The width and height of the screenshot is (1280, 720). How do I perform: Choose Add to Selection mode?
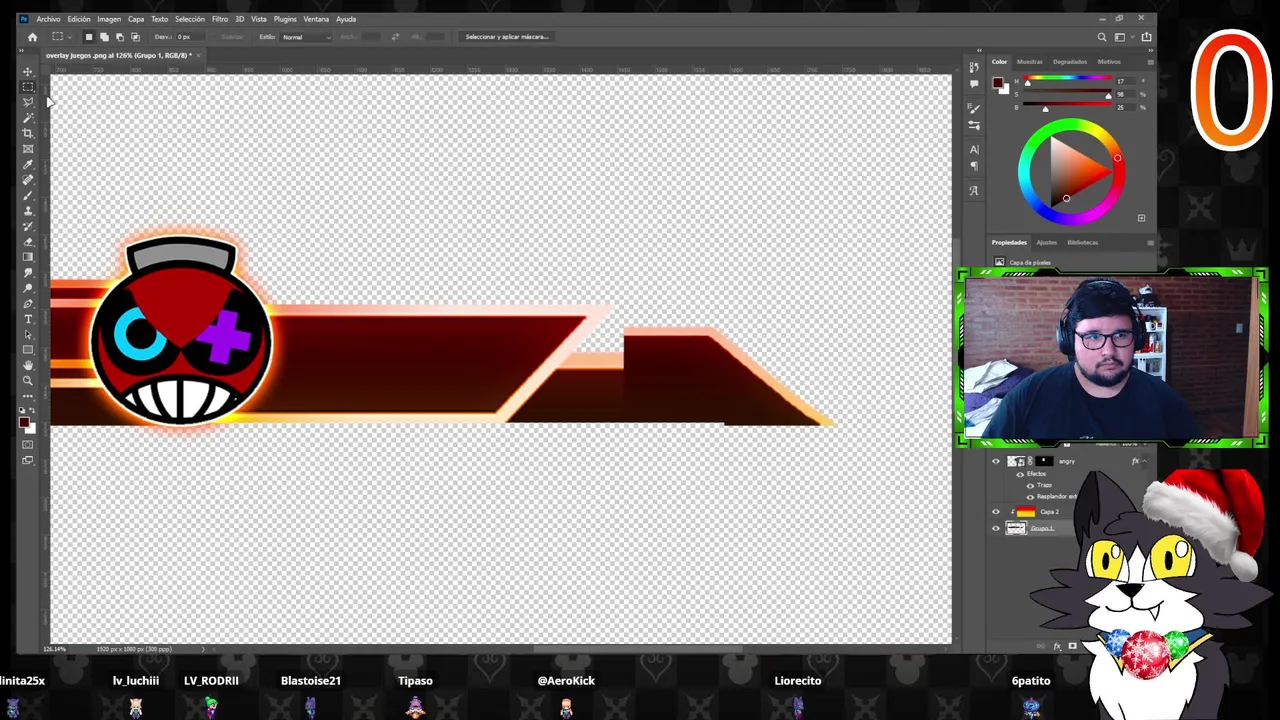coord(104,37)
